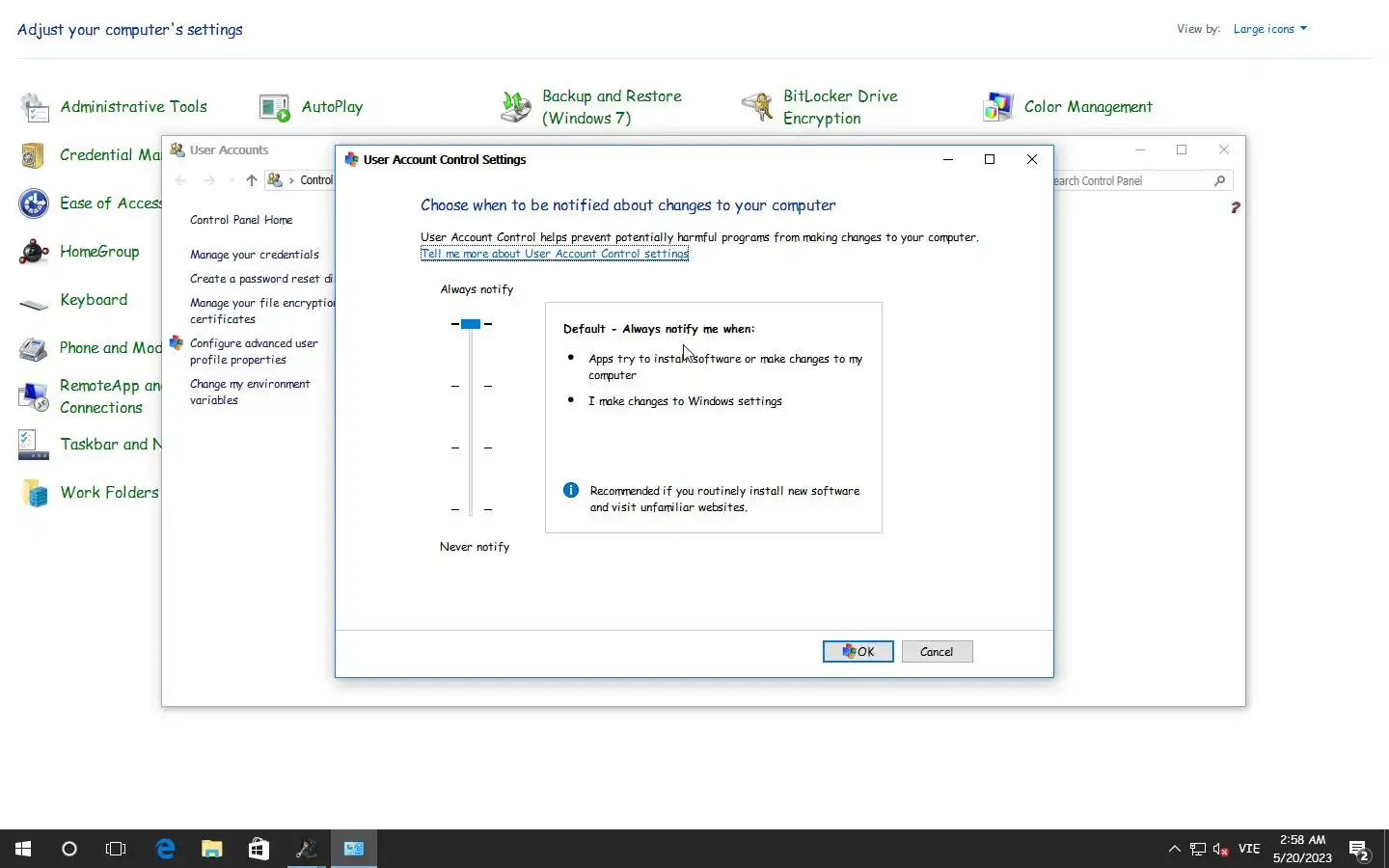Open HomeGroup icon

(34, 252)
